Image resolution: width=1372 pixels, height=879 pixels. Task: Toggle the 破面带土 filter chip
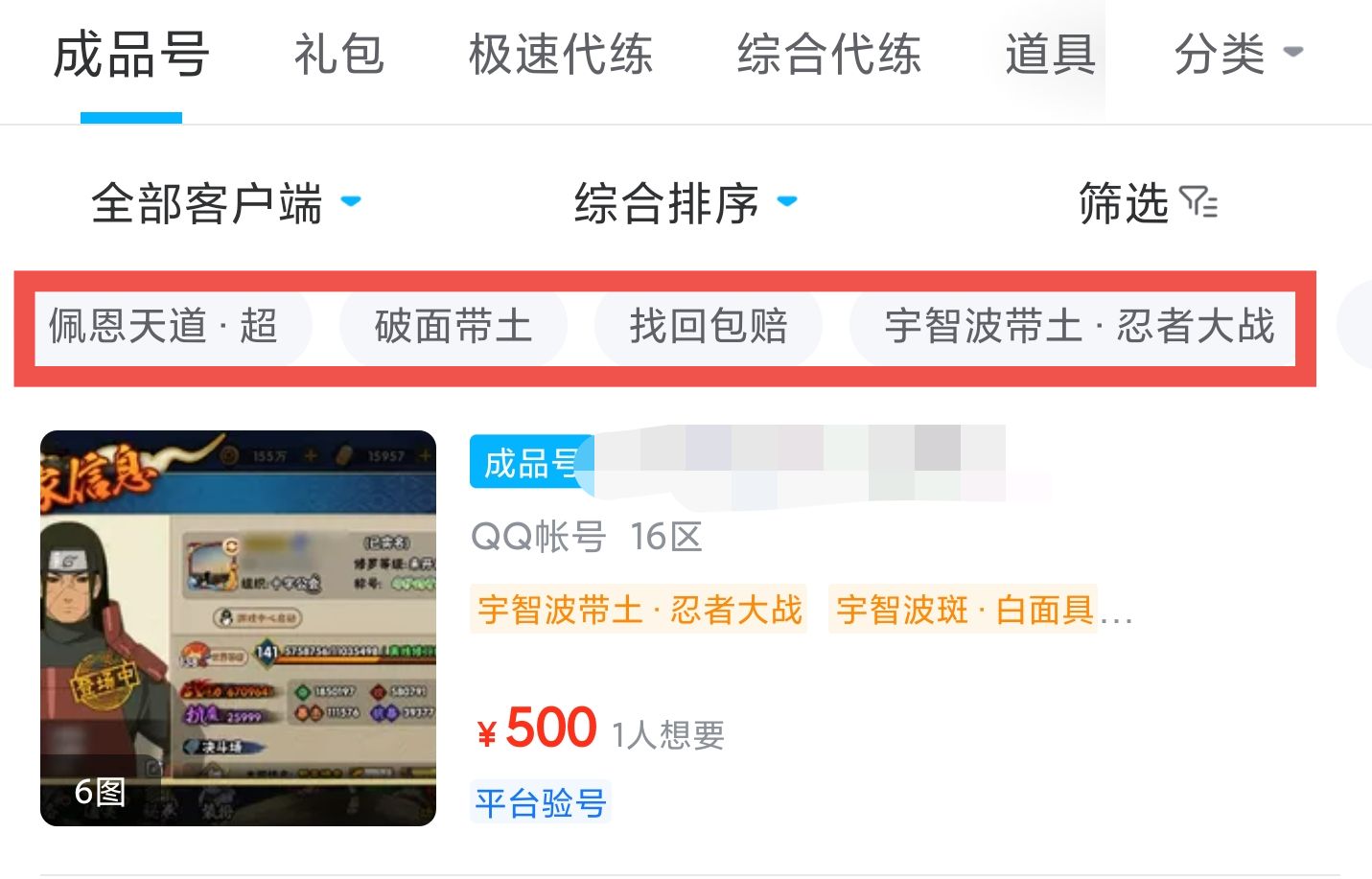coord(453,326)
